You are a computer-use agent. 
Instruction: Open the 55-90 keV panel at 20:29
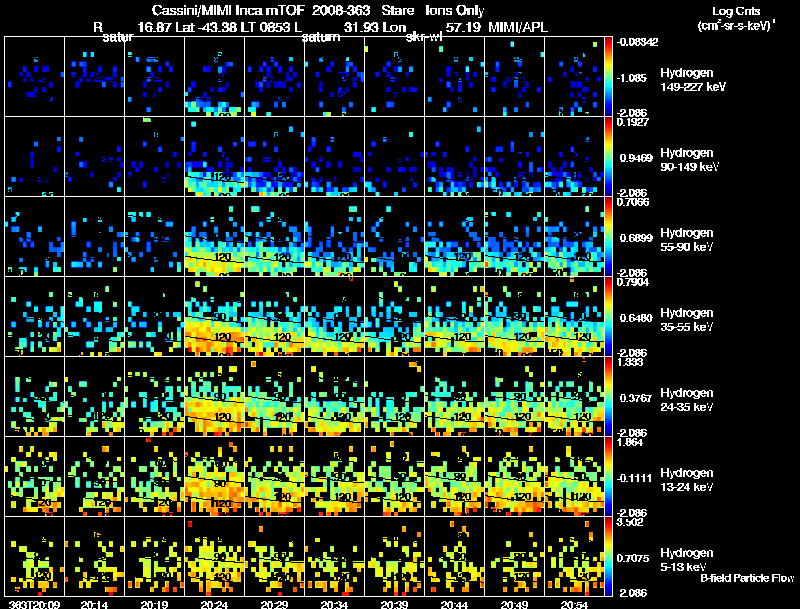coord(274,237)
